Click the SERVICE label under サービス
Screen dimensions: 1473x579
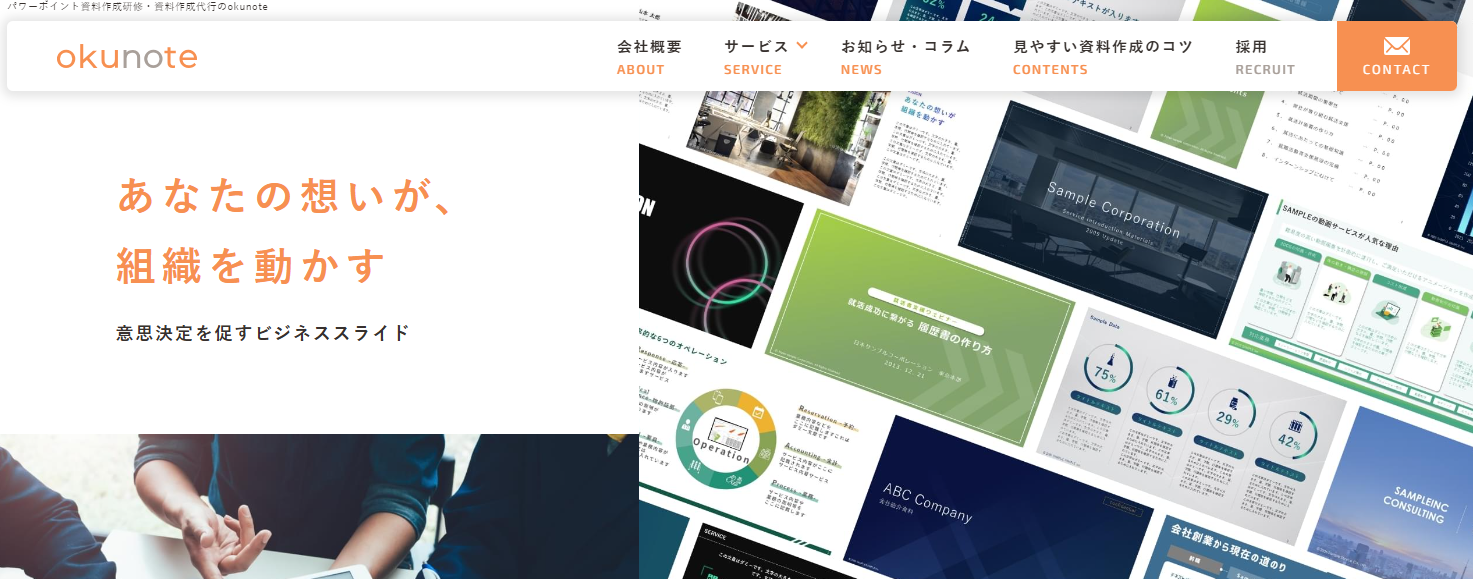tap(753, 70)
